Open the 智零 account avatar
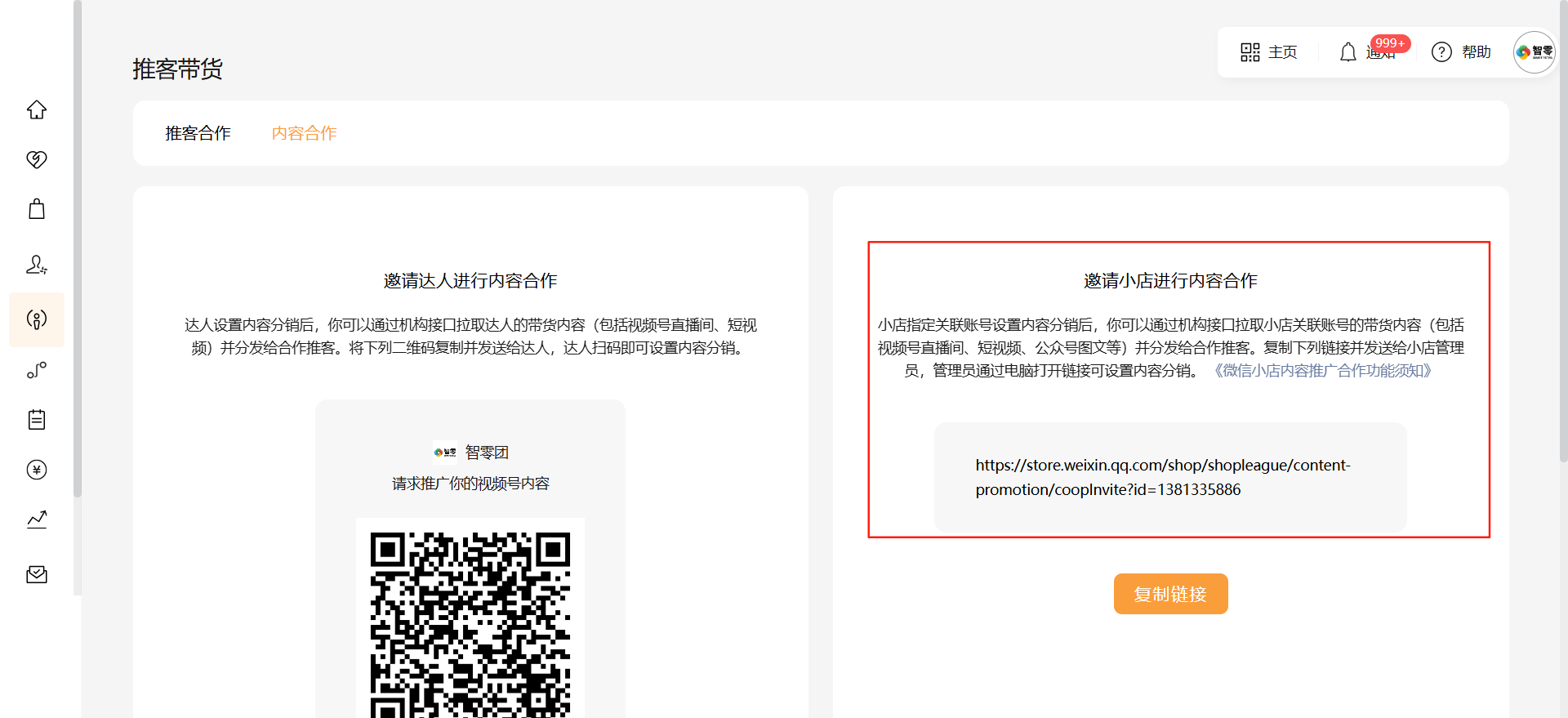The width and height of the screenshot is (1568, 718). 1535,52
